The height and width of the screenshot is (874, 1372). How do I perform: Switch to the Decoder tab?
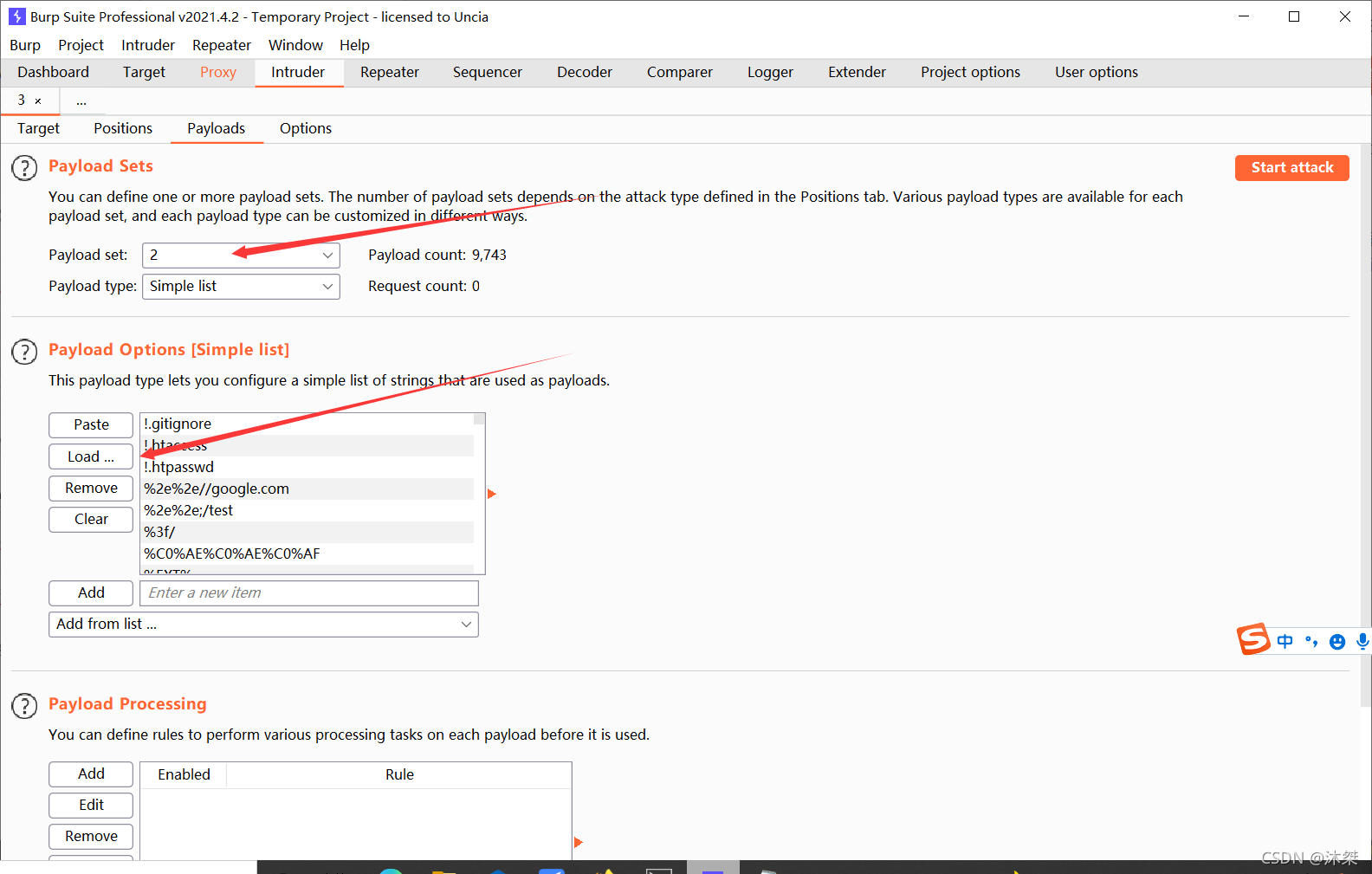click(x=585, y=73)
